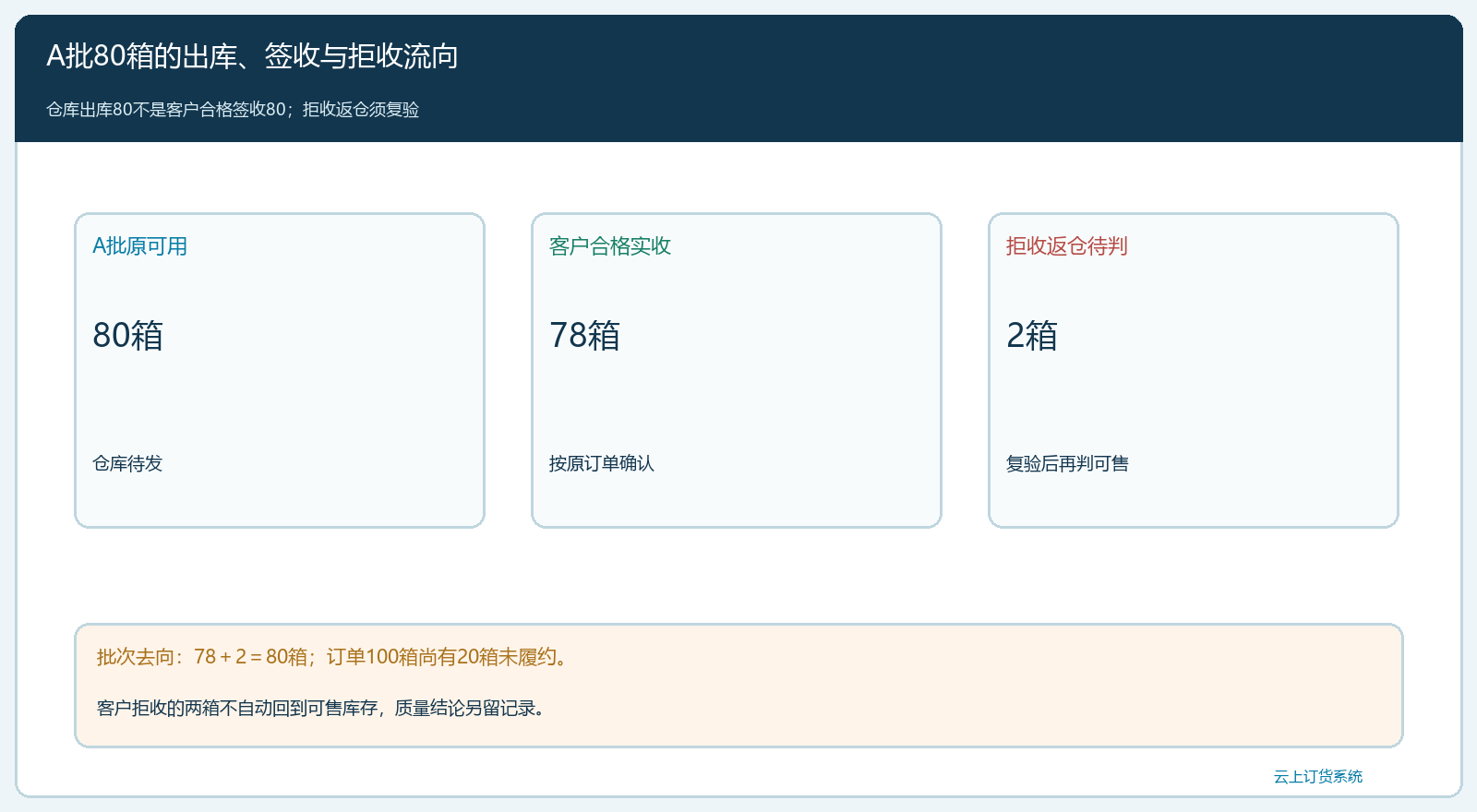Image resolution: width=1477 pixels, height=812 pixels.
Task: Click the title A批80箱的出库、签收与拒收流向
Action: pos(252,56)
